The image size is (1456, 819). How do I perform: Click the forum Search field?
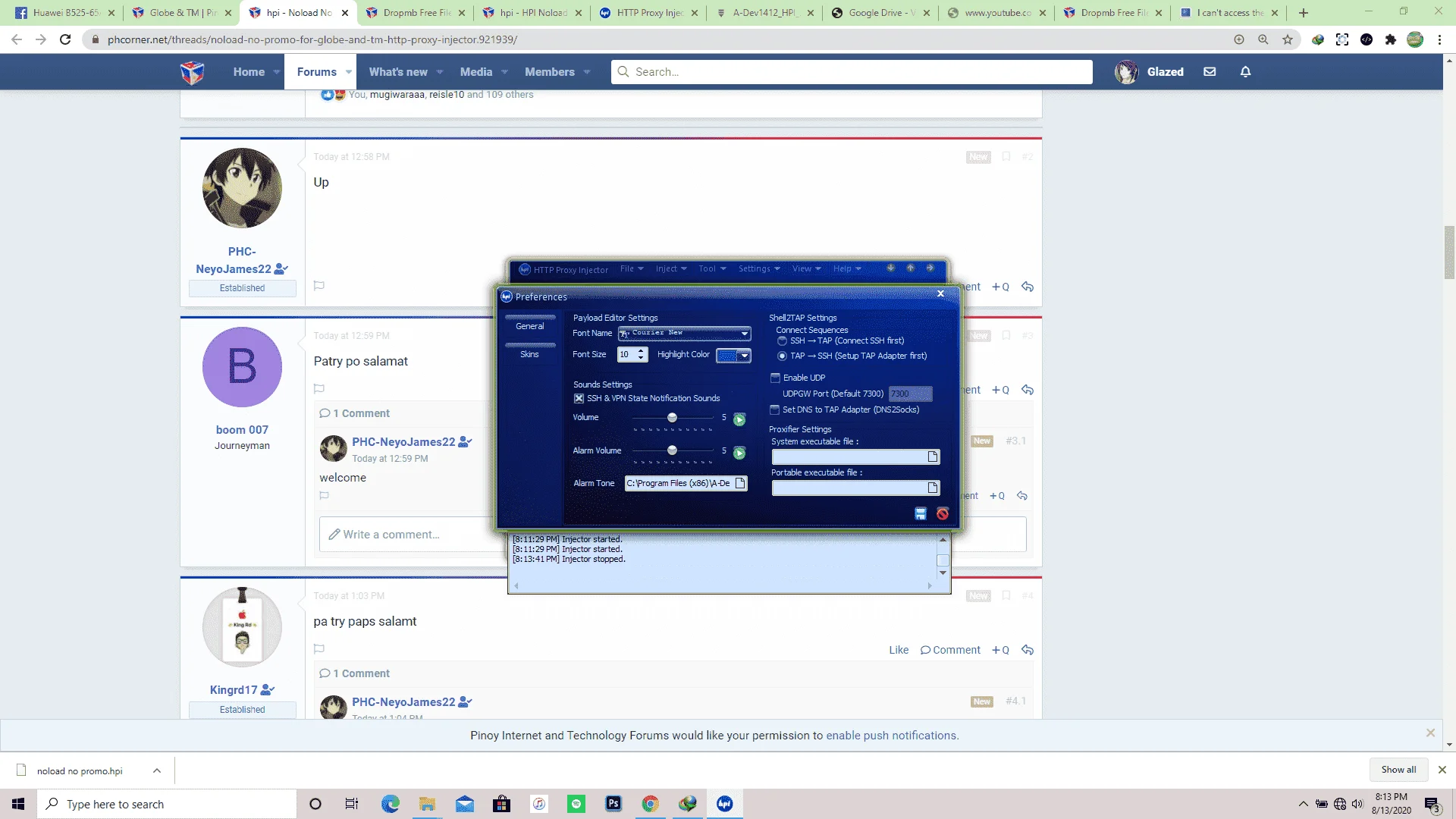coord(852,72)
